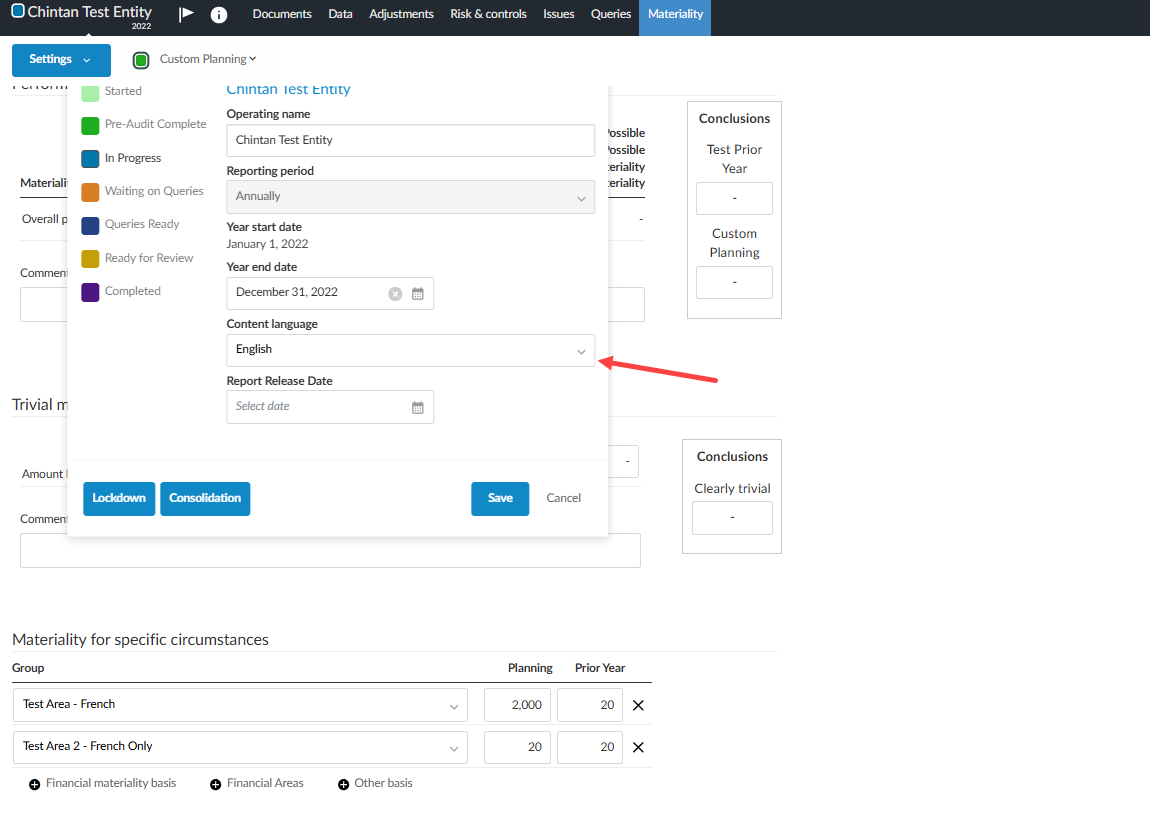Open the Adjustments tab
The height and width of the screenshot is (825, 1150).
coord(401,15)
